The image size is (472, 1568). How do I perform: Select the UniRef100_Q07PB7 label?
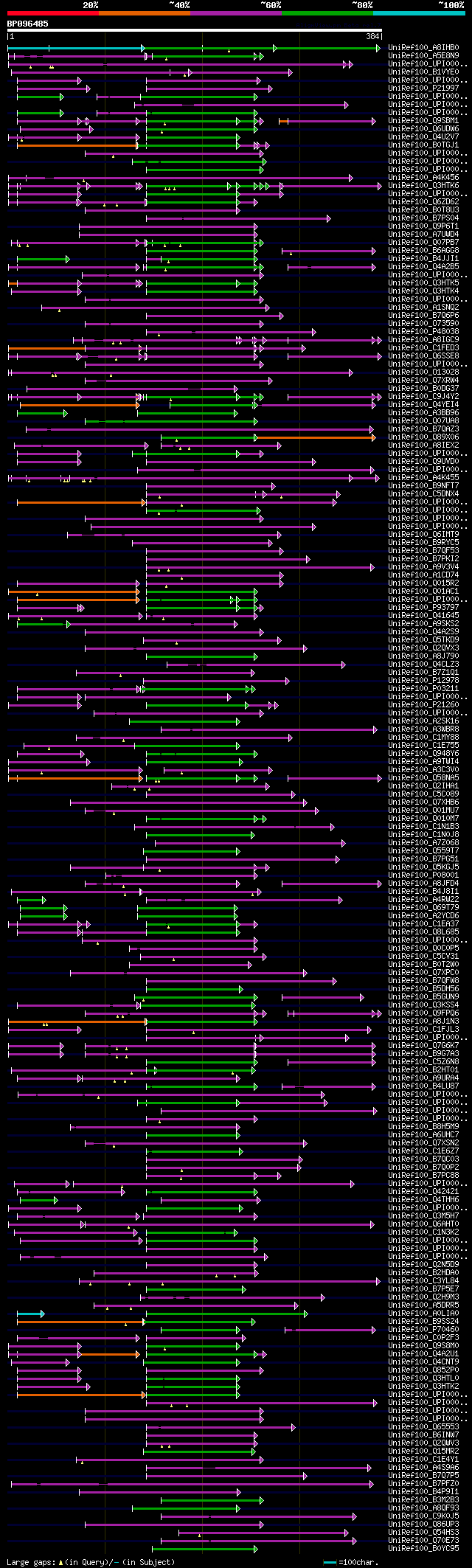tap(423, 243)
